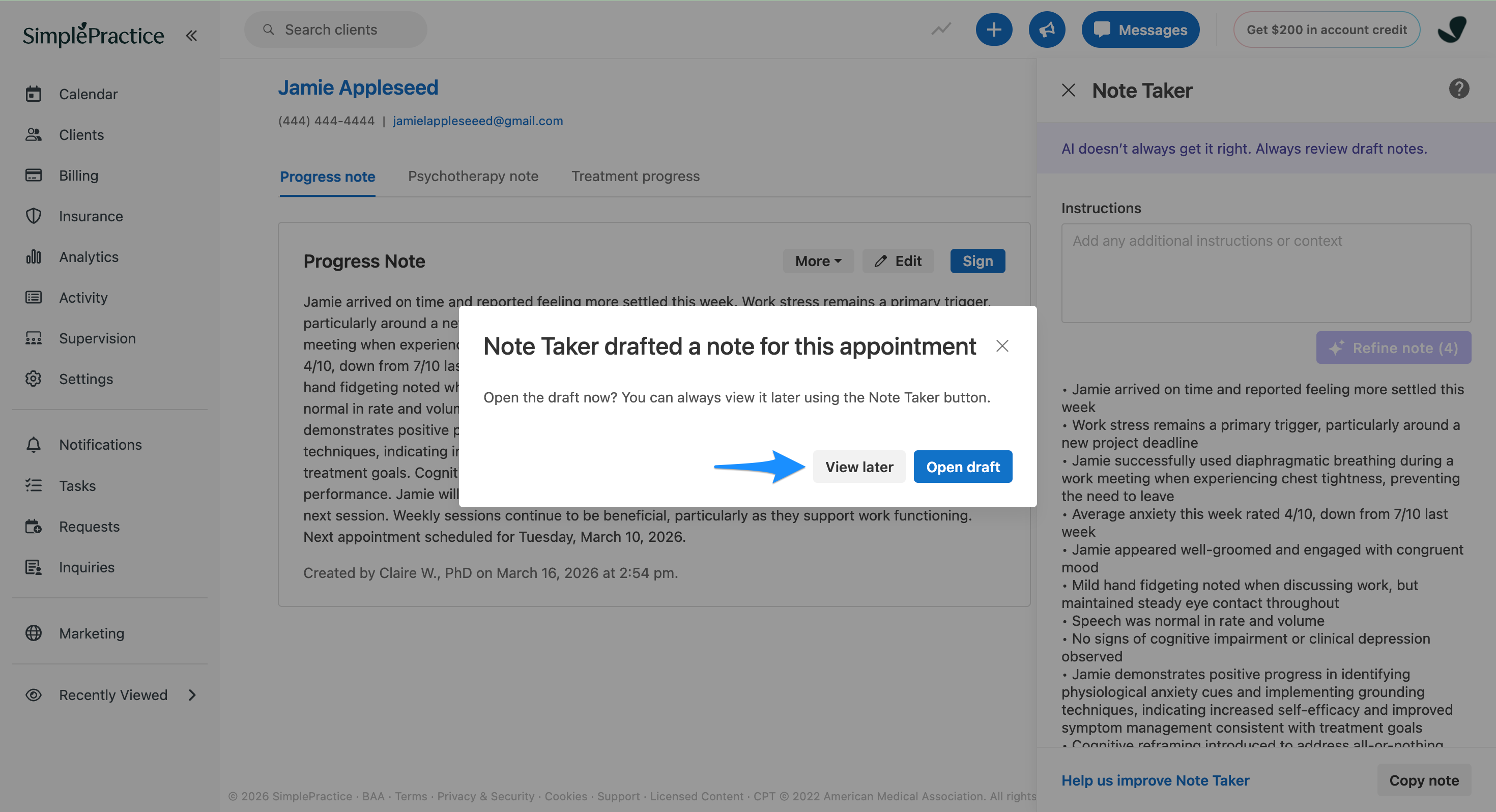Image resolution: width=1496 pixels, height=812 pixels.
Task: Open the Calendar icon in sidebar
Action: [34, 94]
